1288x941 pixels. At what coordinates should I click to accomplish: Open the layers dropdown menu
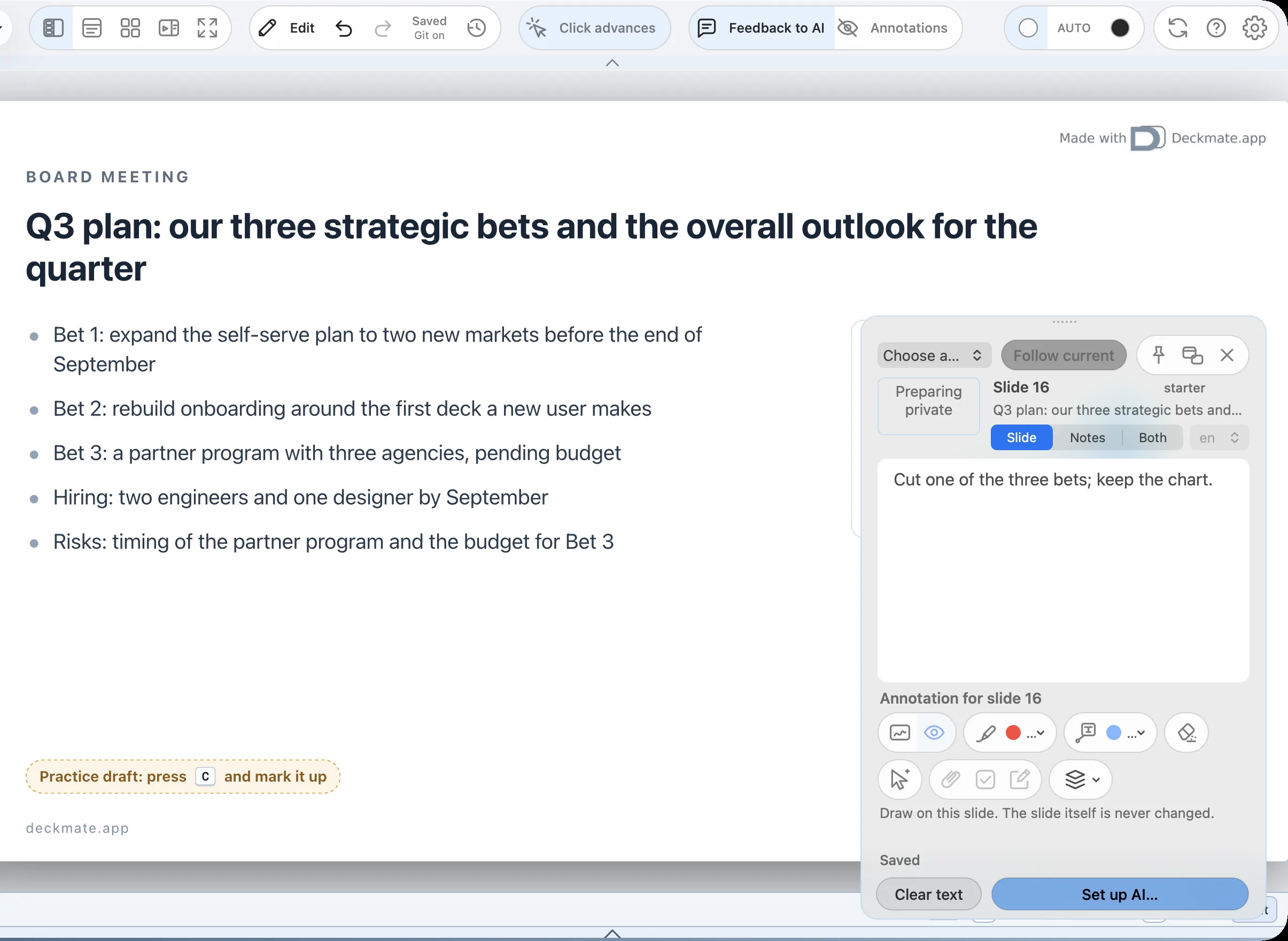point(1081,779)
